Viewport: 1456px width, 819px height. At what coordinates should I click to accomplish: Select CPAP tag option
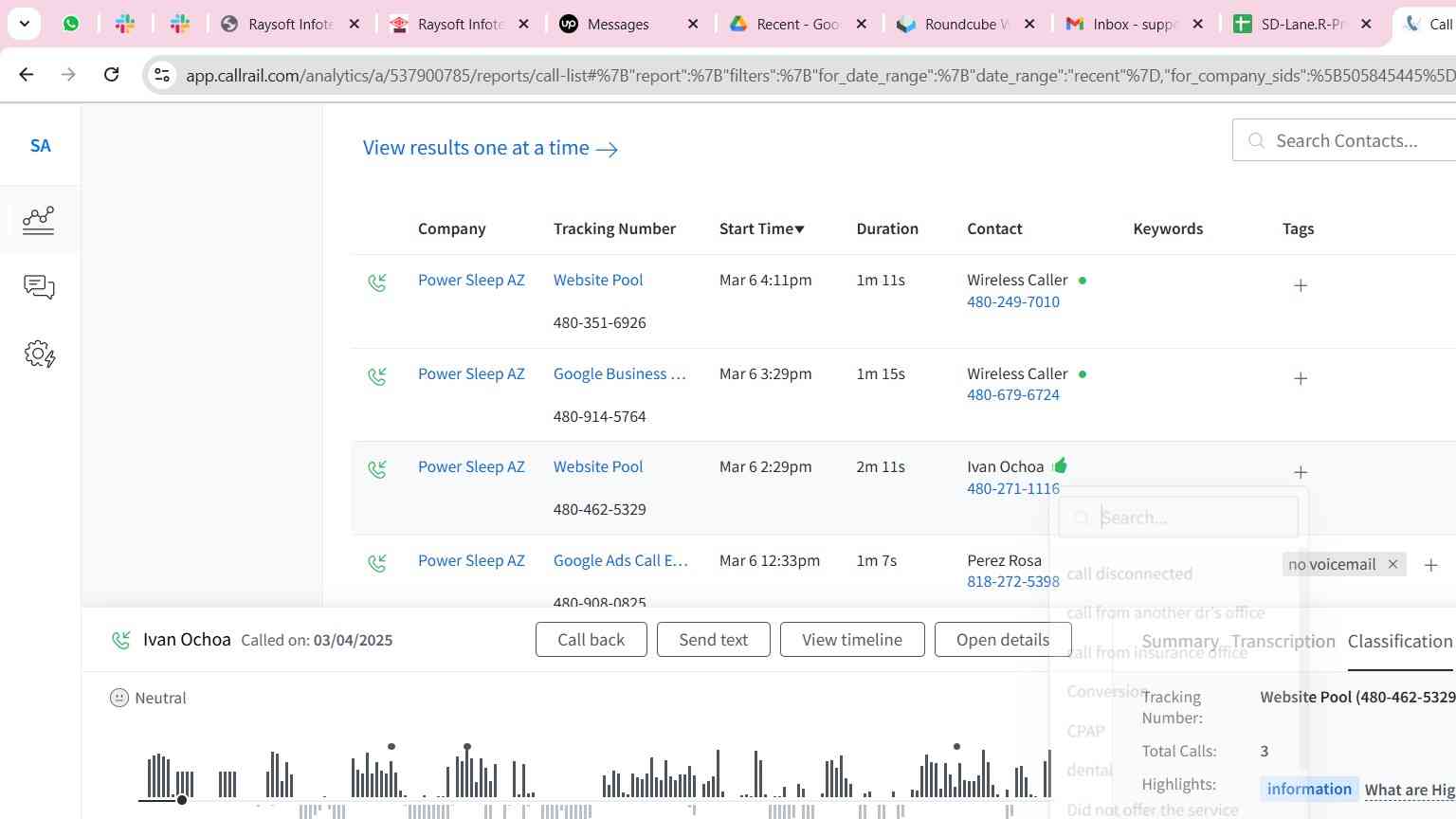[x=1085, y=731]
